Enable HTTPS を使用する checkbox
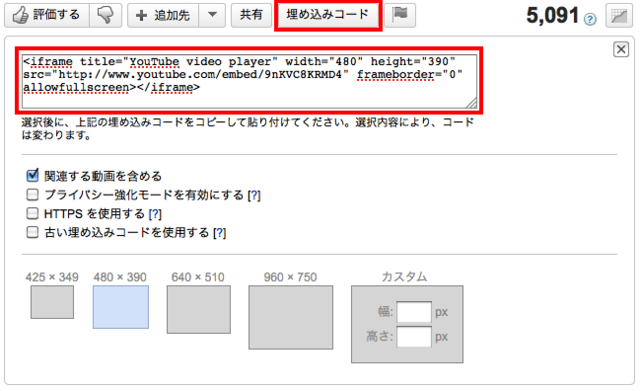 click(x=33, y=213)
